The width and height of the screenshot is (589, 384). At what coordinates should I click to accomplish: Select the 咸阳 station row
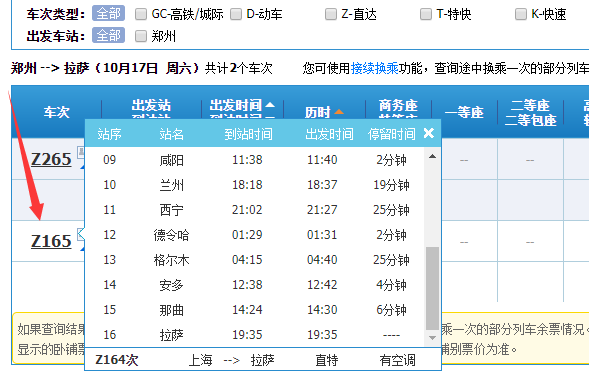point(255,160)
